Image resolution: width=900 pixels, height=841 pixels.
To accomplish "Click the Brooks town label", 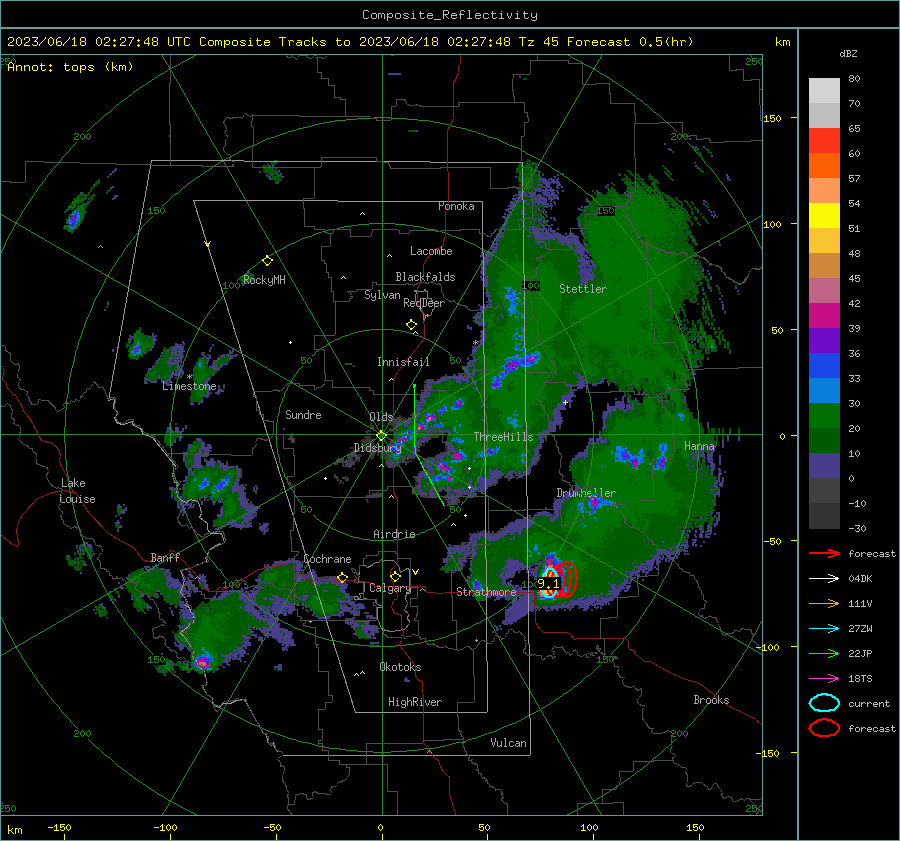I will (x=711, y=700).
